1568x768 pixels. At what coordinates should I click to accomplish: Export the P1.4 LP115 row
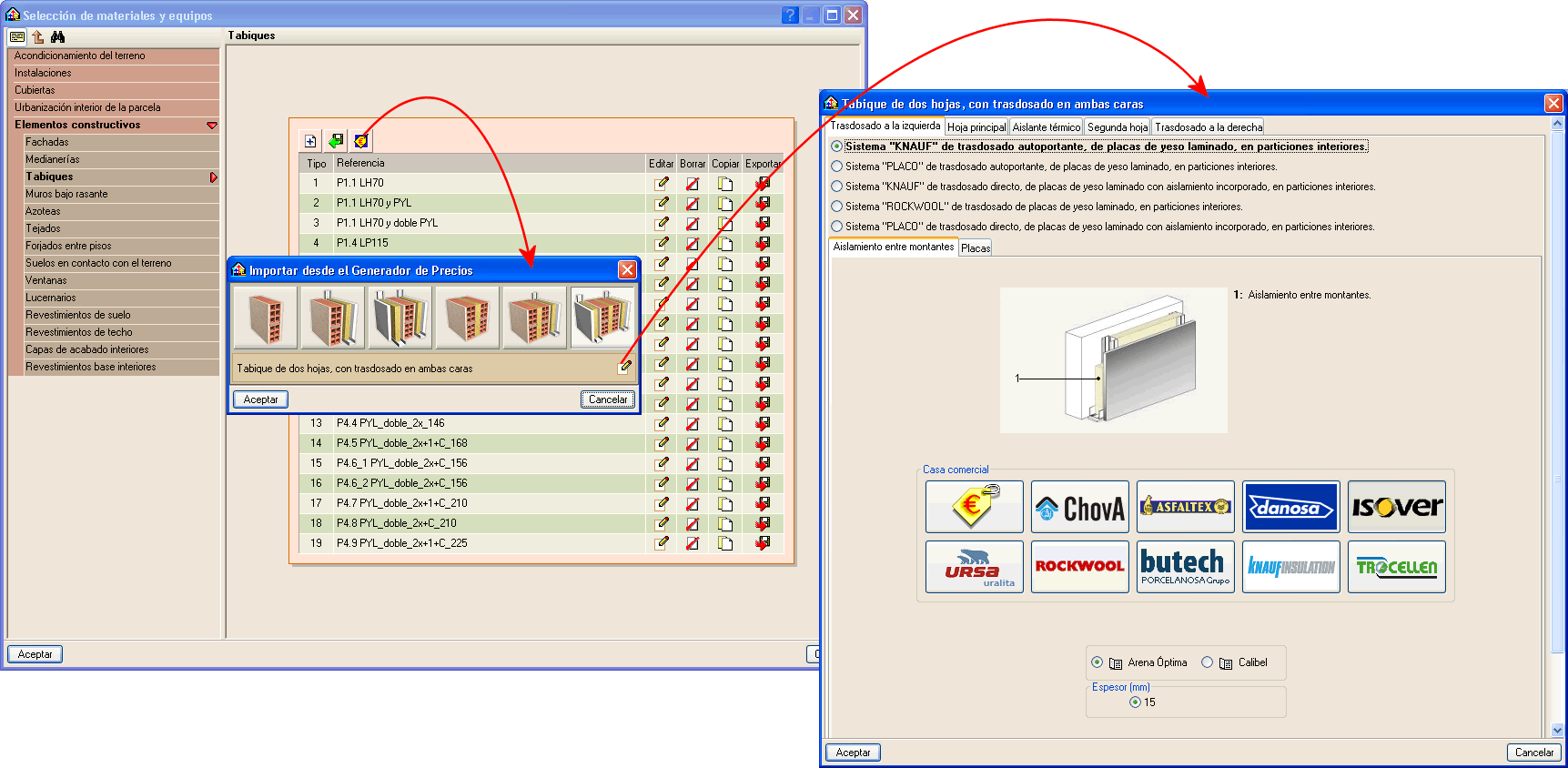763,243
